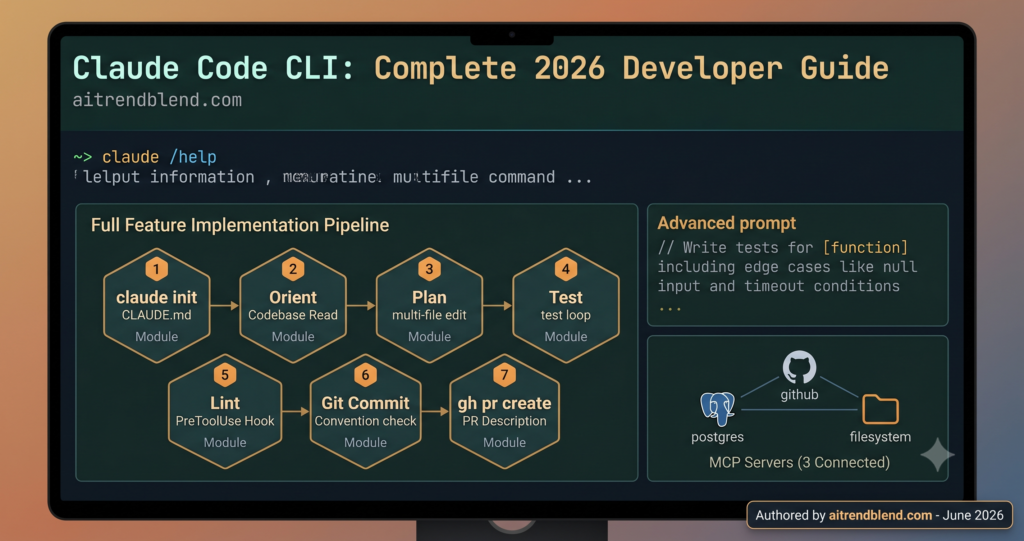Select step badge number 1
The width and height of the screenshot is (1024, 541).
(156, 269)
